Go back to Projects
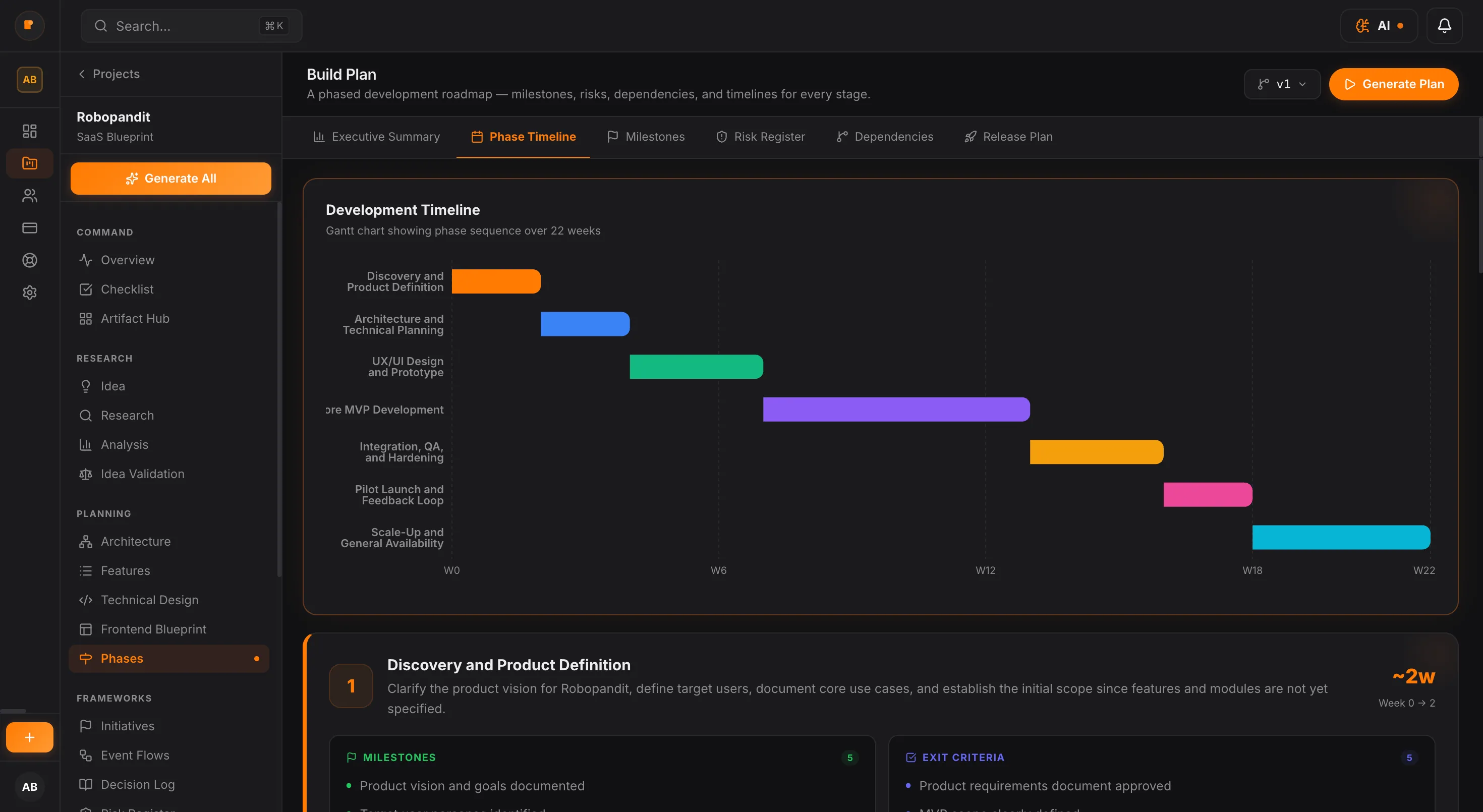1483x812 pixels. point(108,74)
